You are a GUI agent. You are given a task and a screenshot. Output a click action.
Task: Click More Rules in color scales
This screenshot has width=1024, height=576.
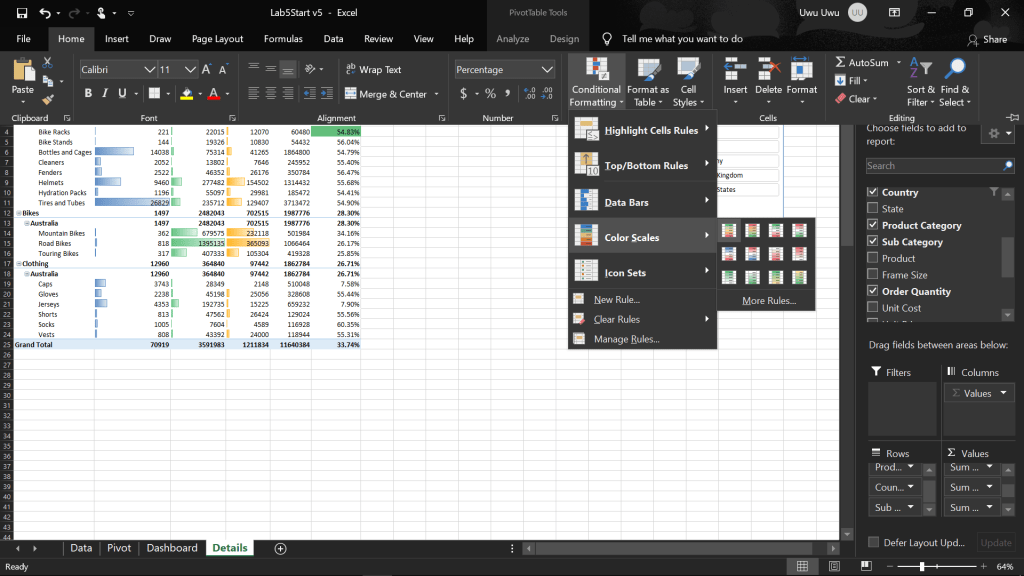coord(768,300)
